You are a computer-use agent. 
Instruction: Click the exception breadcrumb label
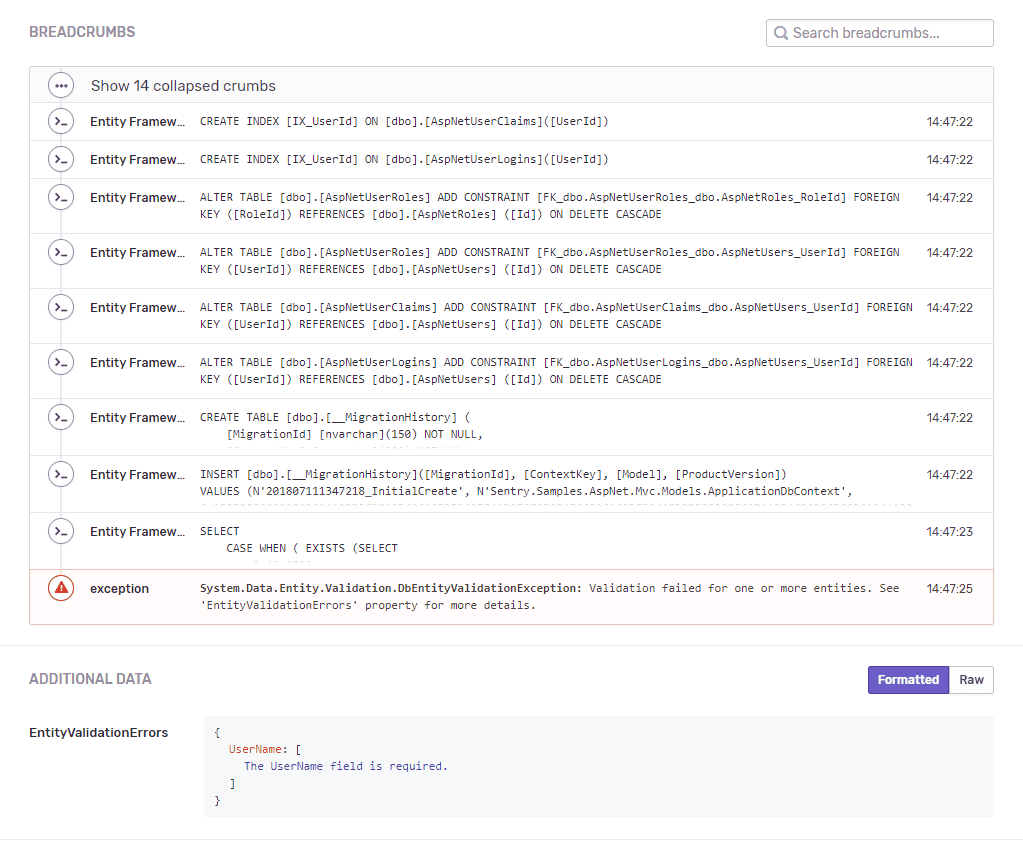click(x=117, y=588)
